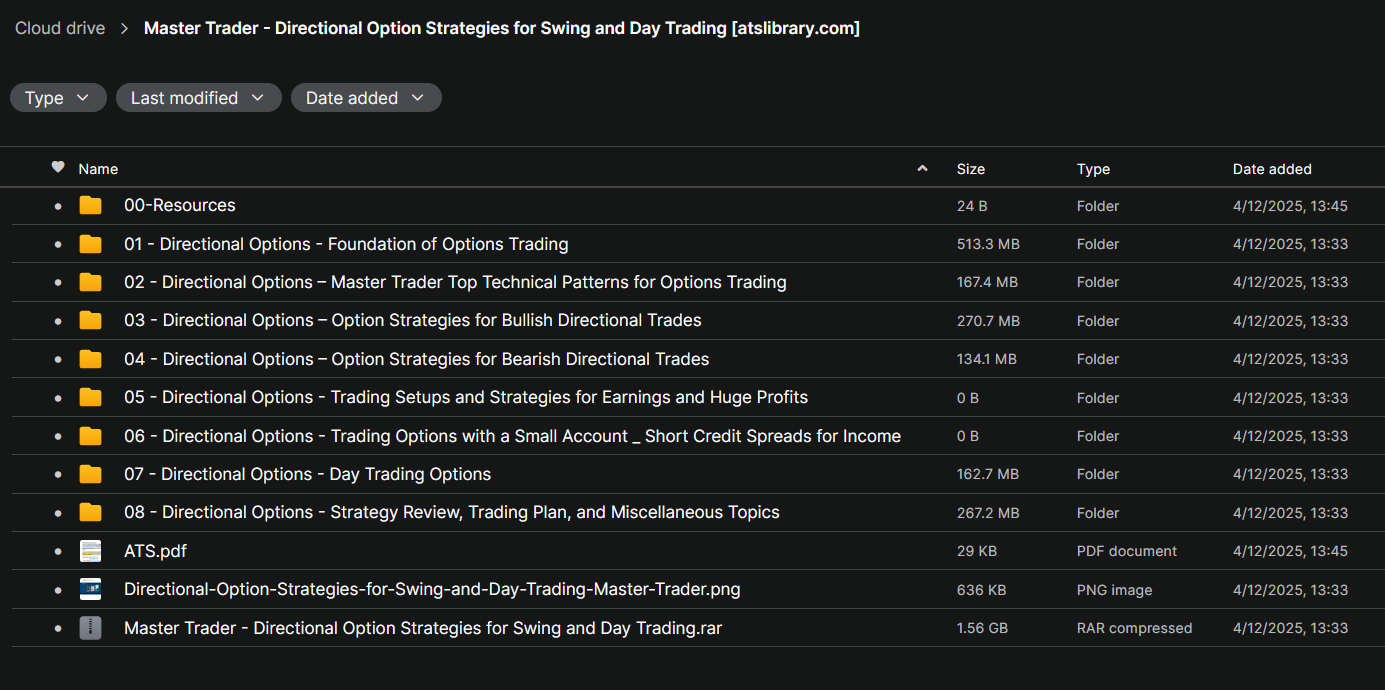
Task: Select folder 02 Master Trader Top Technical Patterns
Action: [455, 282]
